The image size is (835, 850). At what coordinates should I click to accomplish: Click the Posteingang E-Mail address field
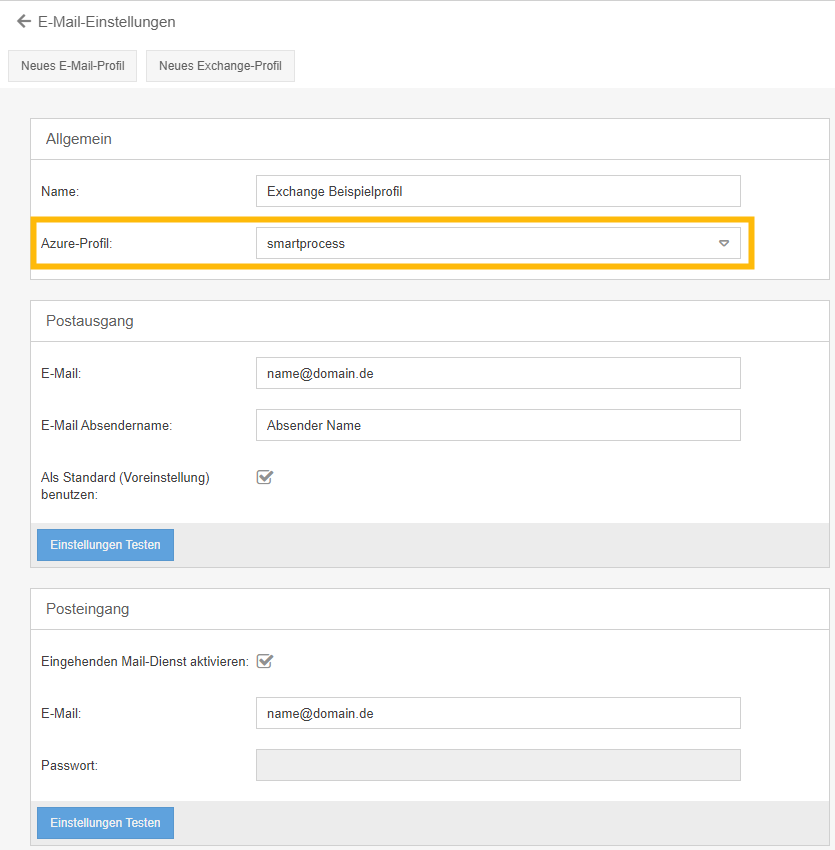[x=498, y=713]
